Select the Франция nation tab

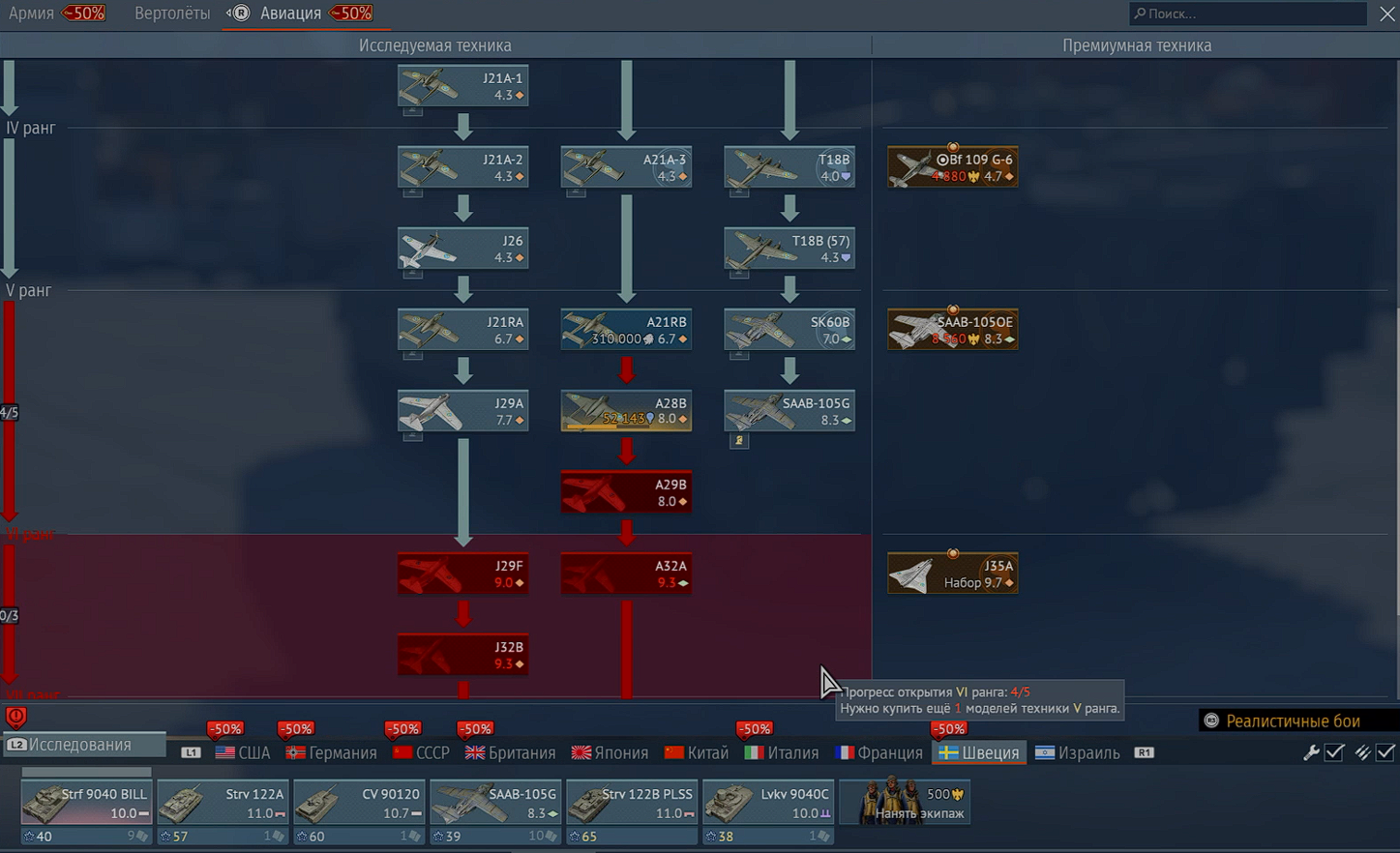click(x=880, y=752)
